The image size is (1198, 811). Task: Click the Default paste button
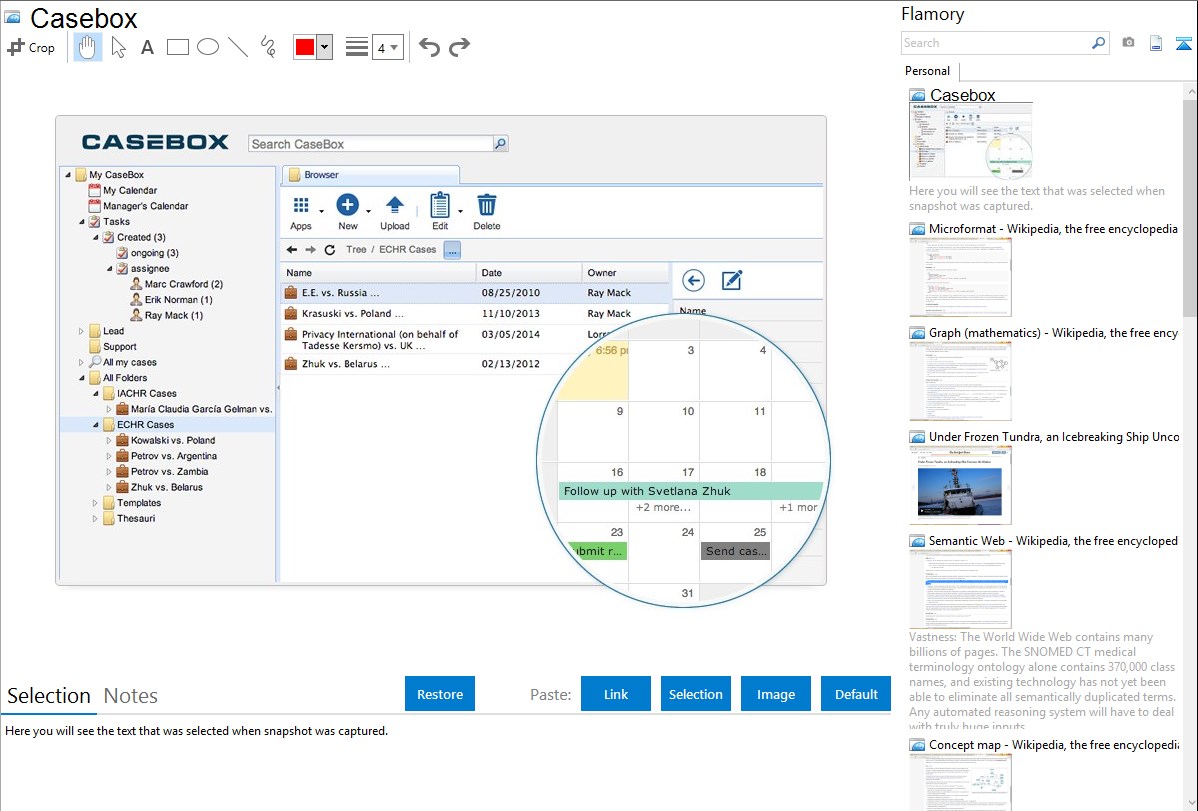[x=856, y=694]
